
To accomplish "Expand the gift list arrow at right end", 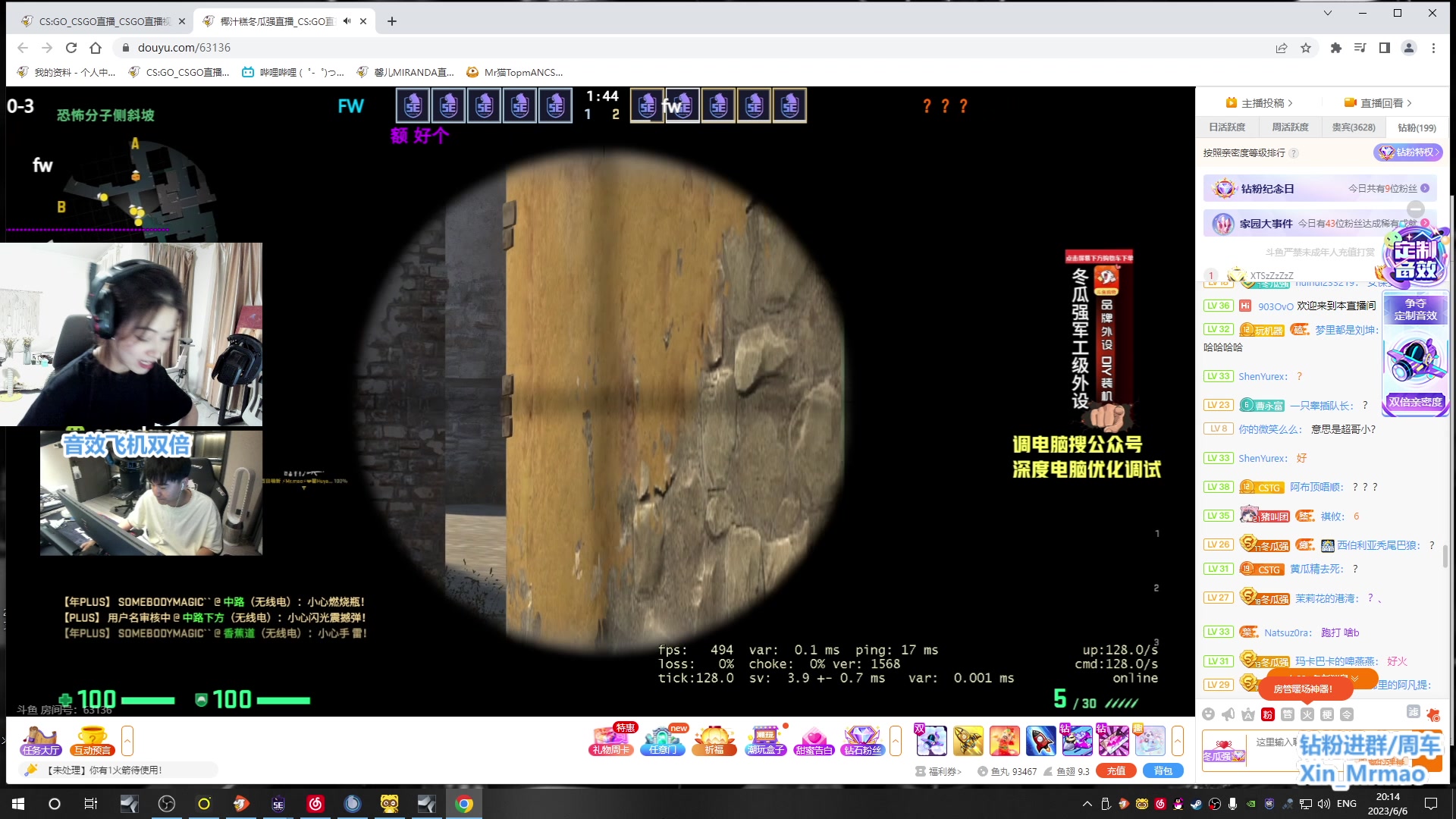I will point(1178,741).
